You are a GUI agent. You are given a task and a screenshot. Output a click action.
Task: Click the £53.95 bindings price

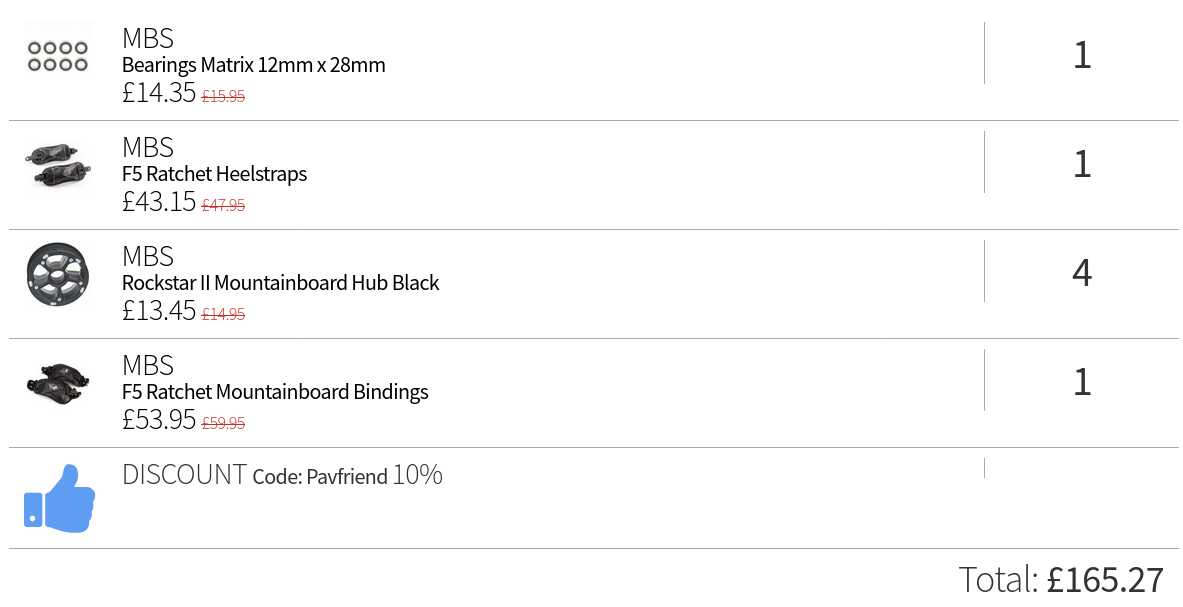point(159,419)
